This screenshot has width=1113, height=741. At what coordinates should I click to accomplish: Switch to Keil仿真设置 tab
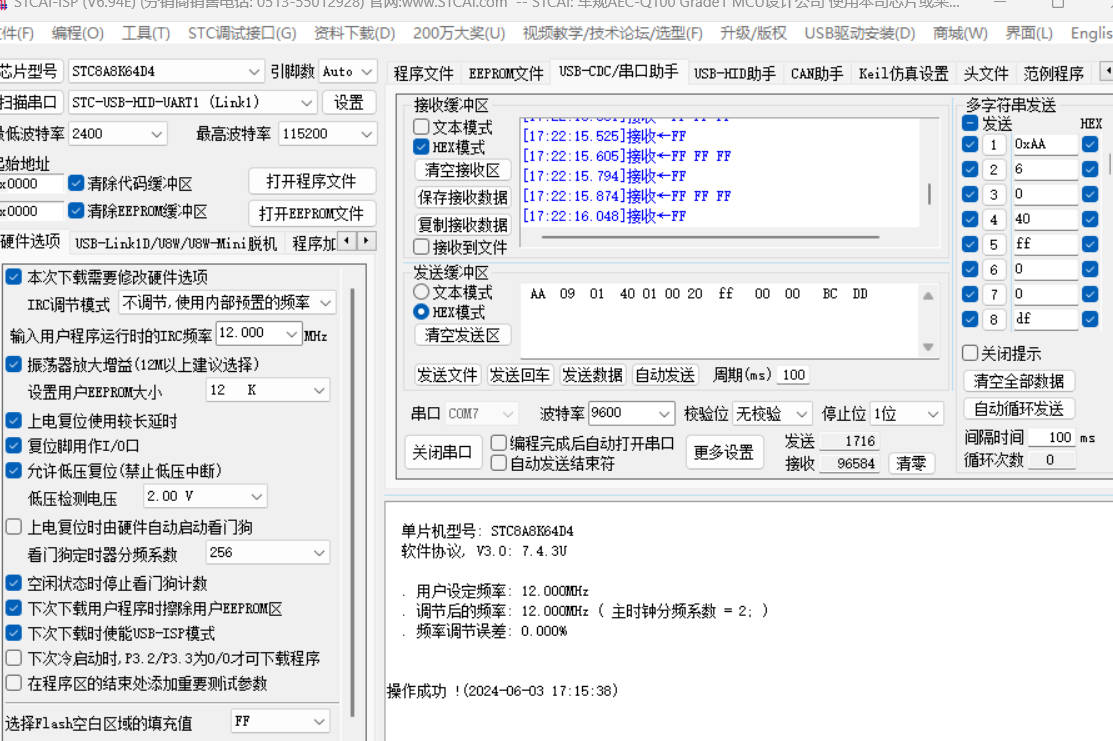(x=904, y=73)
